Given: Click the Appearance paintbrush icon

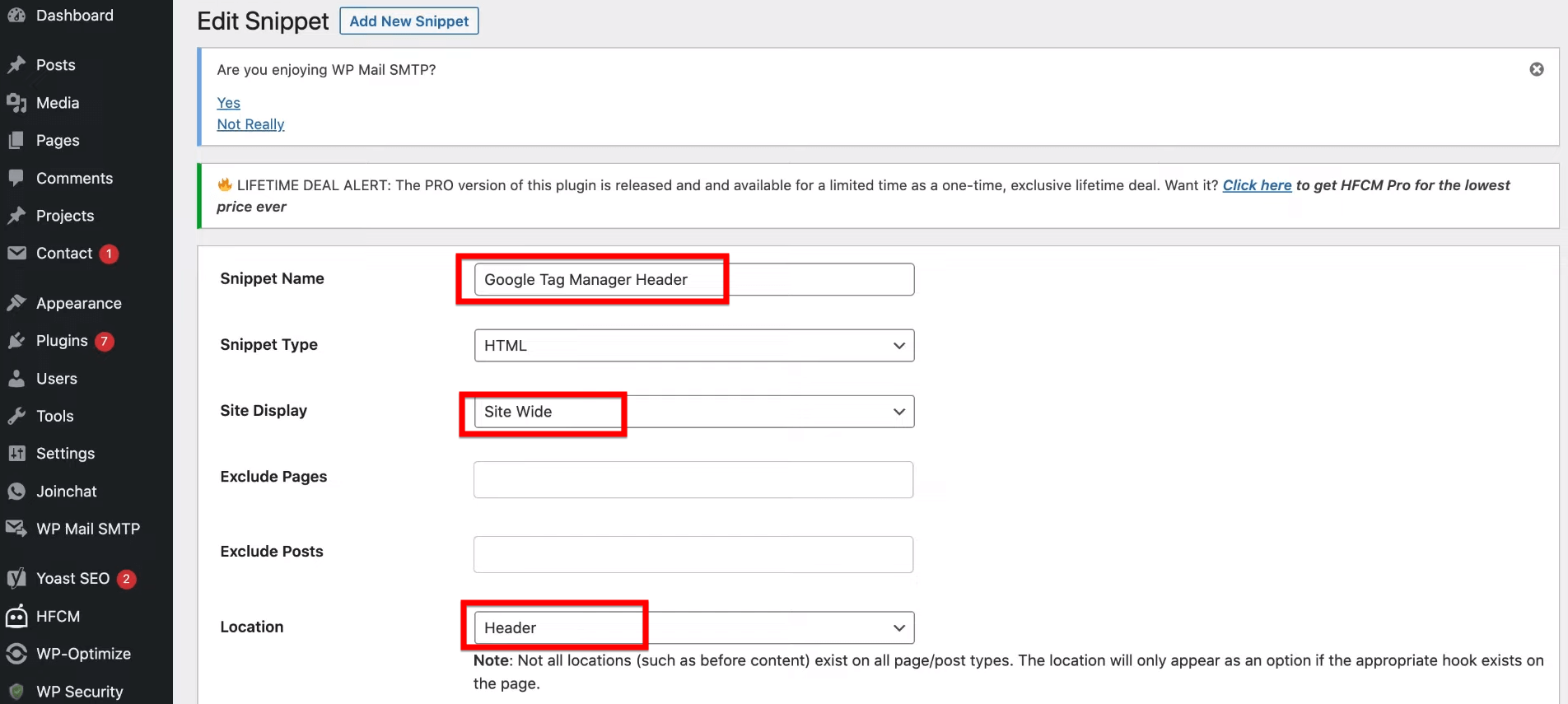Looking at the screenshot, I should (16, 303).
